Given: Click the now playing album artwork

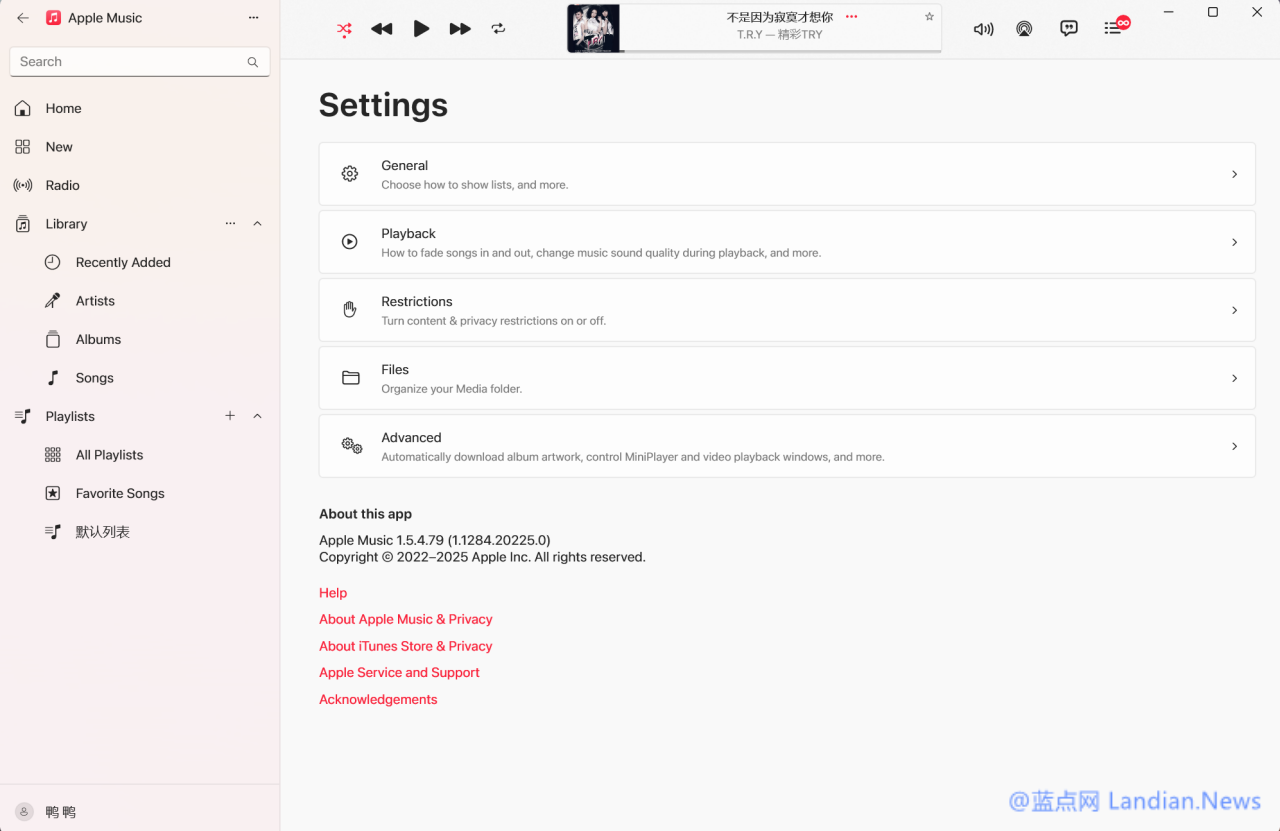Looking at the screenshot, I should [594, 29].
